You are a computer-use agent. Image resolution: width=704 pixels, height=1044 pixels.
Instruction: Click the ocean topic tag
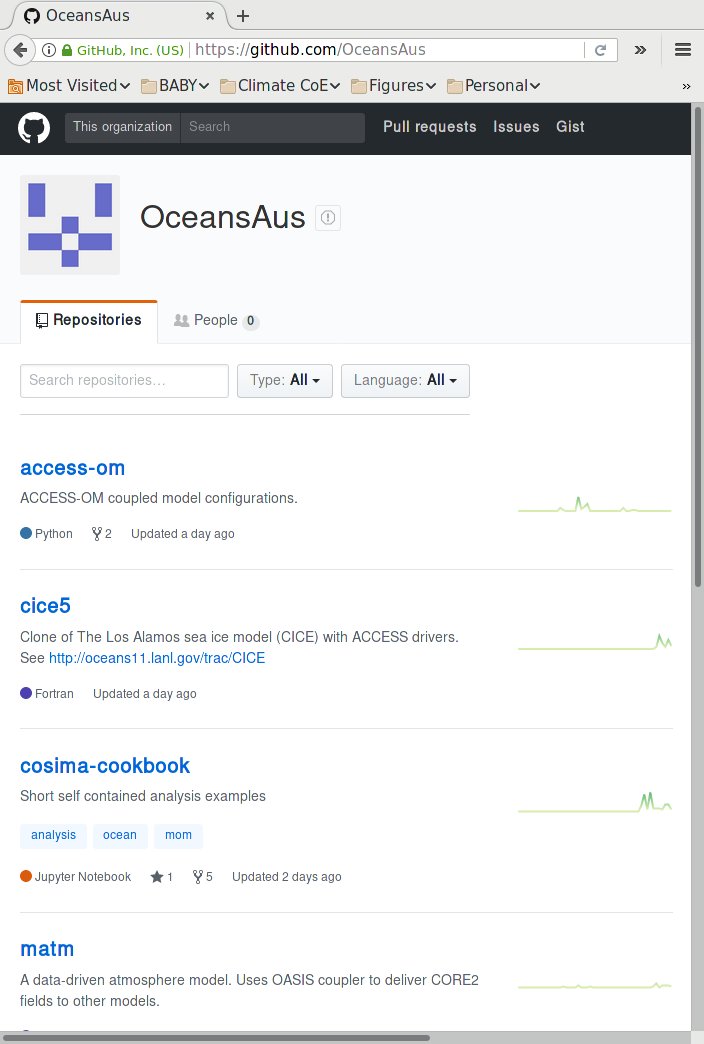120,836
